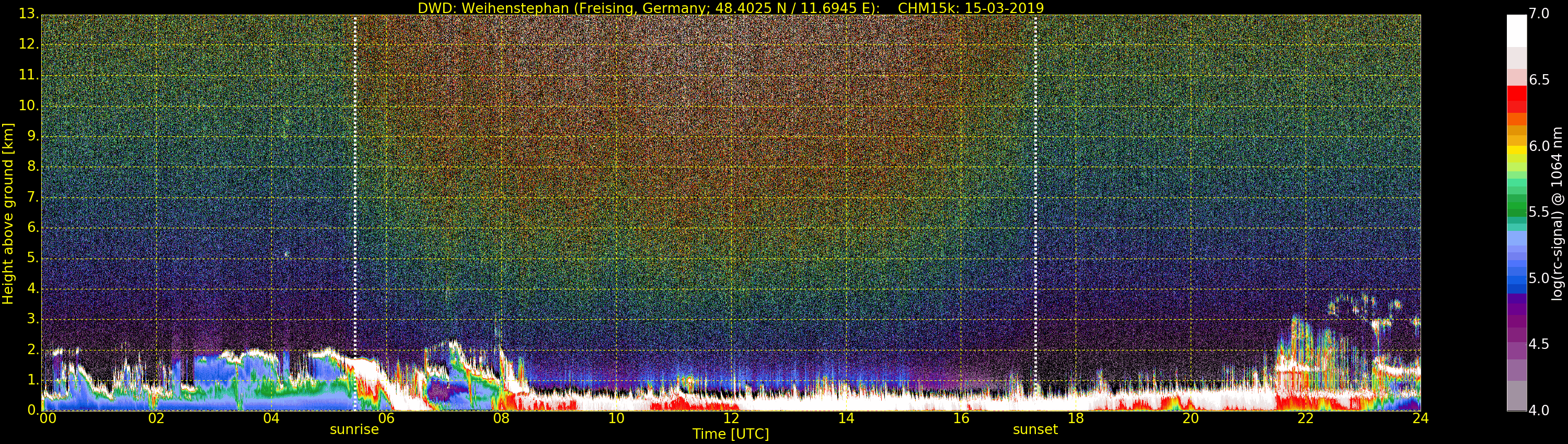
Task: Click time tick label '08'
Action: click(x=501, y=418)
